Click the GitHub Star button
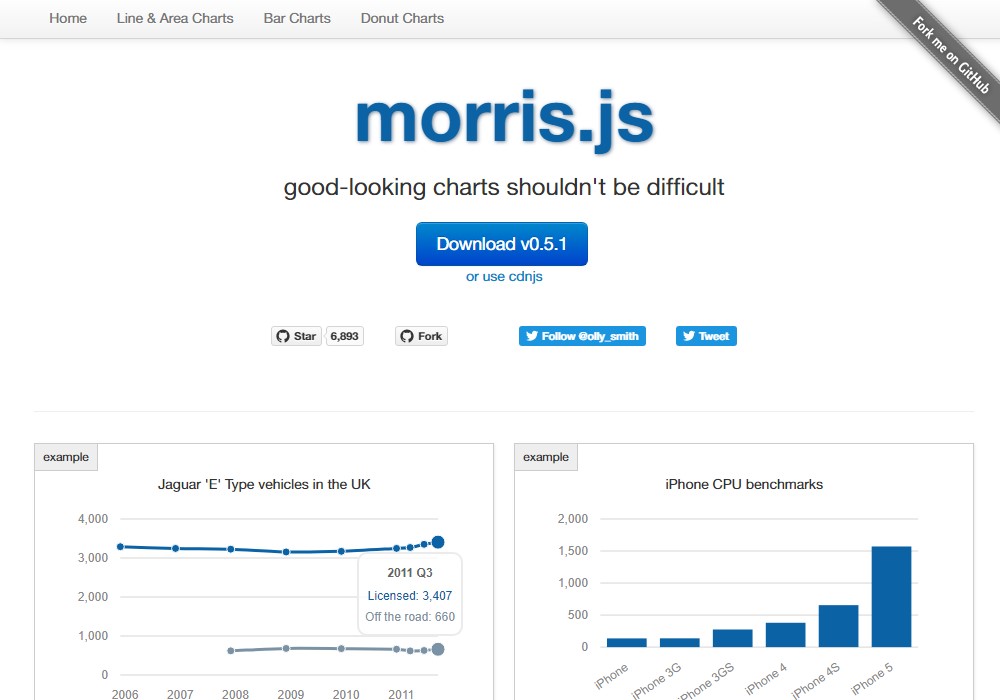 click(296, 336)
